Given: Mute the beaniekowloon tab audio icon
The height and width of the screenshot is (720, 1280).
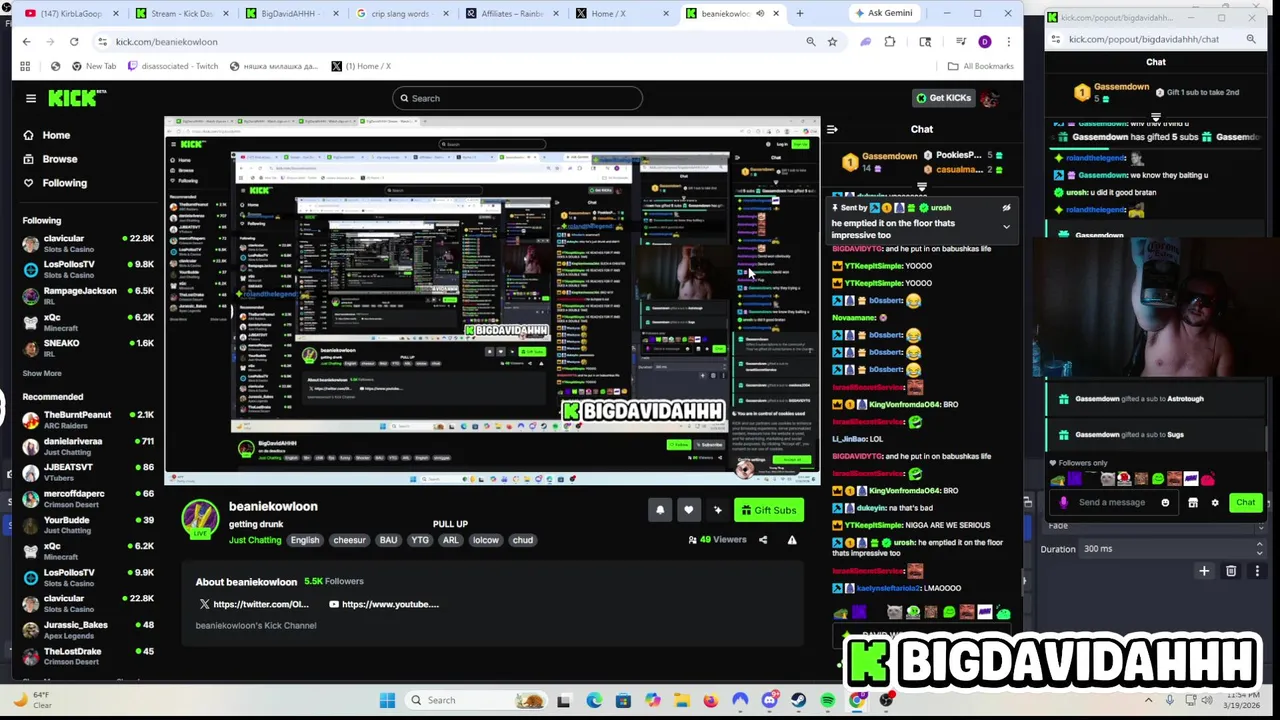Looking at the screenshot, I should tap(760, 14).
